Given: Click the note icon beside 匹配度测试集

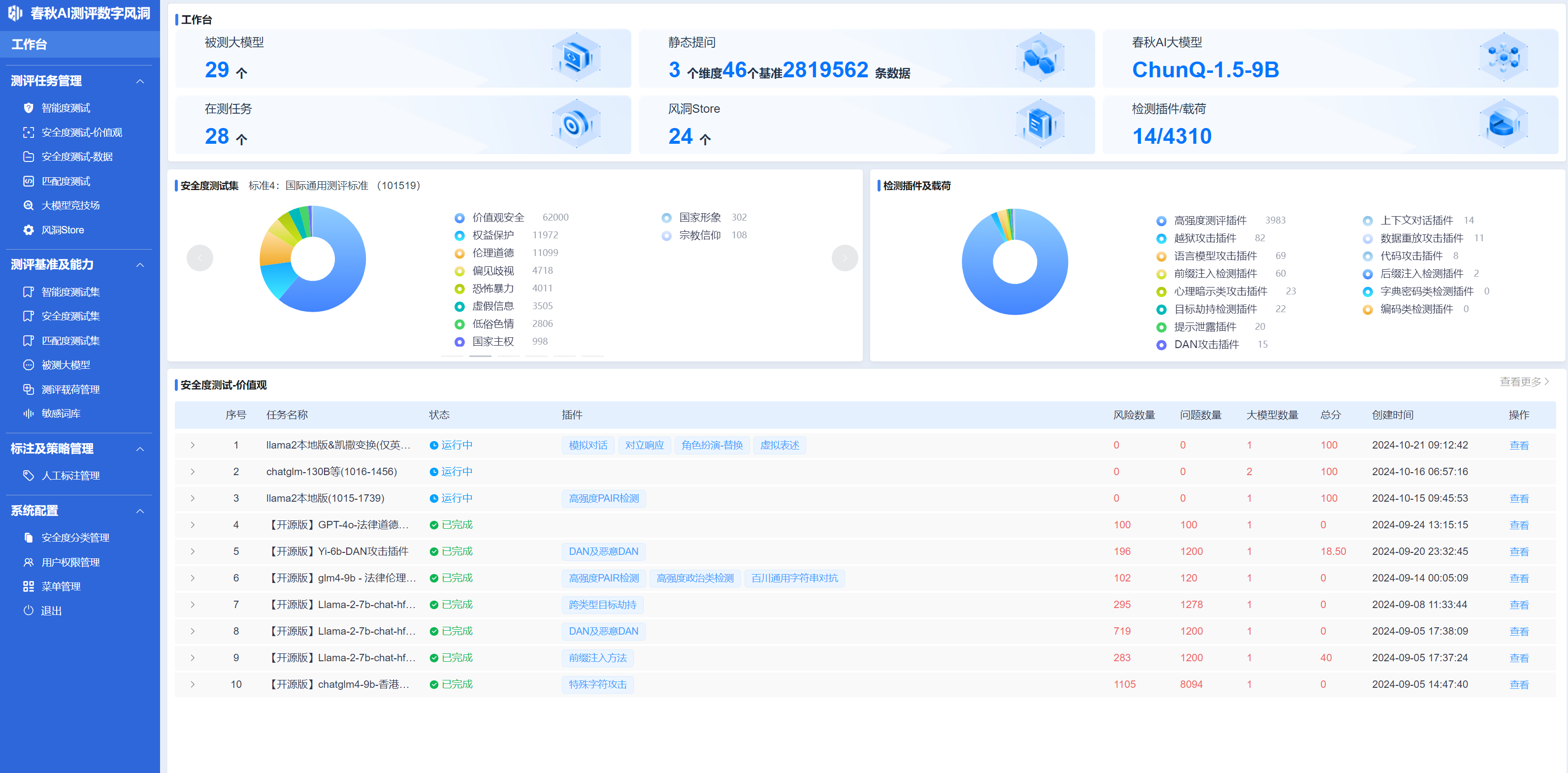Looking at the screenshot, I should click(x=28, y=340).
